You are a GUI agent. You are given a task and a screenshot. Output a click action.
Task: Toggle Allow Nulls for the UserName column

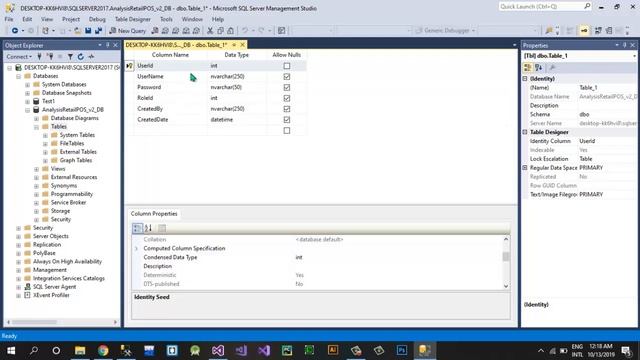click(287, 77)
